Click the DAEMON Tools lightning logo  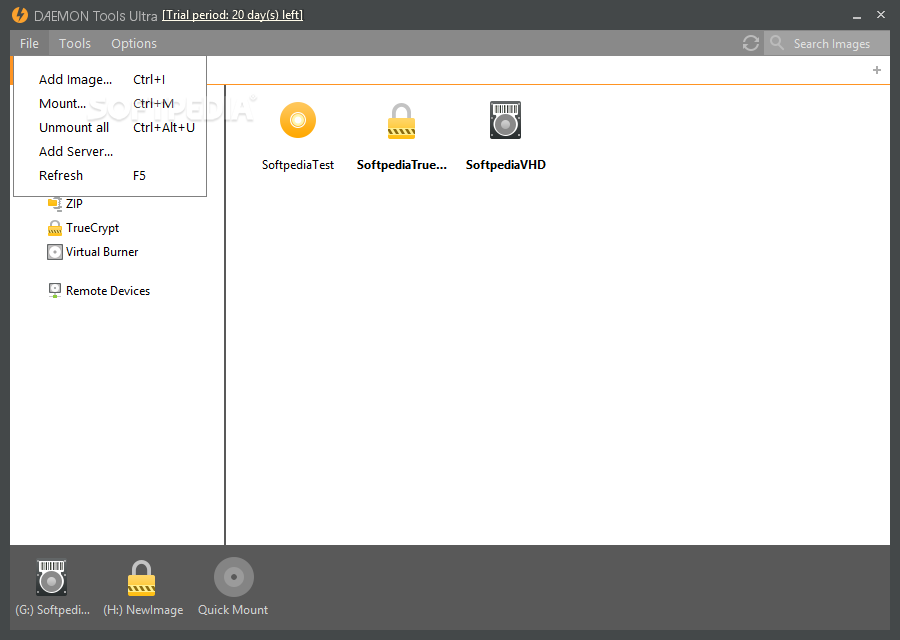pos(20,15)
